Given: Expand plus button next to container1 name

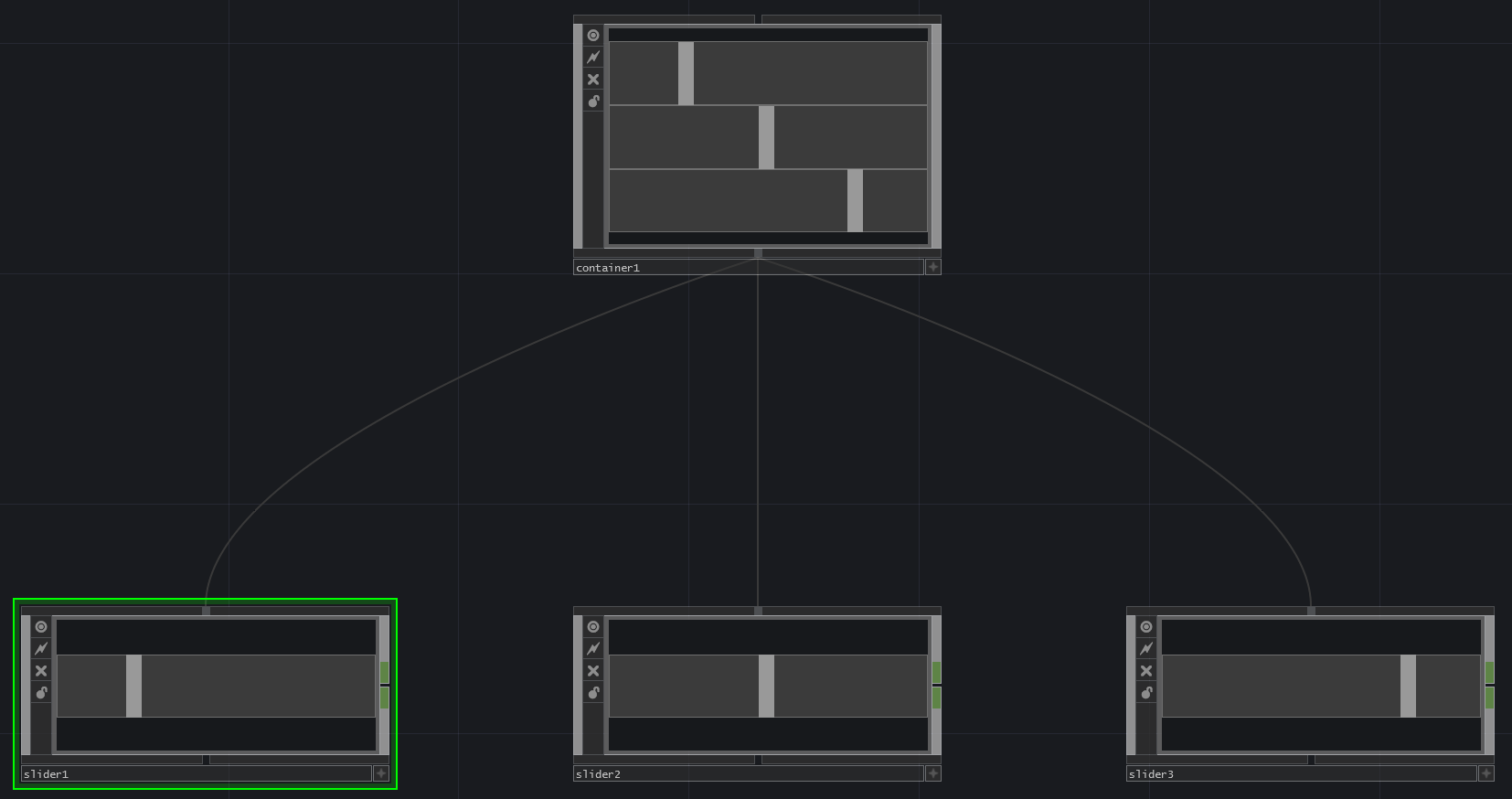Looking at the screenshot, I should [933, 267].
